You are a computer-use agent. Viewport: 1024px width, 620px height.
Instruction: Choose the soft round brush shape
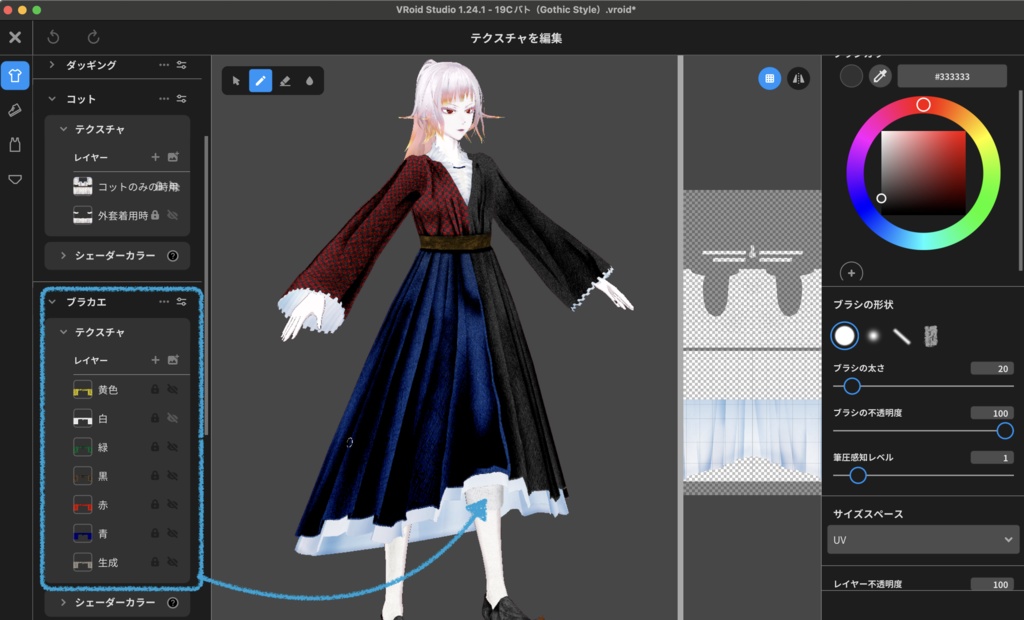[871, 336]
